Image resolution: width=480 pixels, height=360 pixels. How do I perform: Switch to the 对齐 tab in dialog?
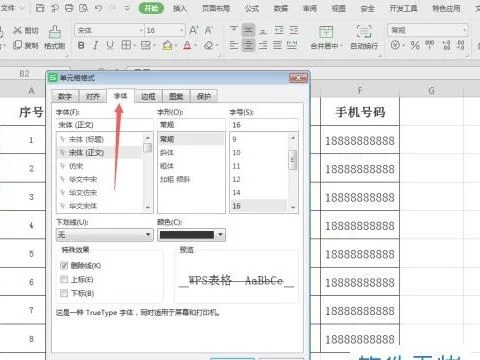(x=93, y=96)
